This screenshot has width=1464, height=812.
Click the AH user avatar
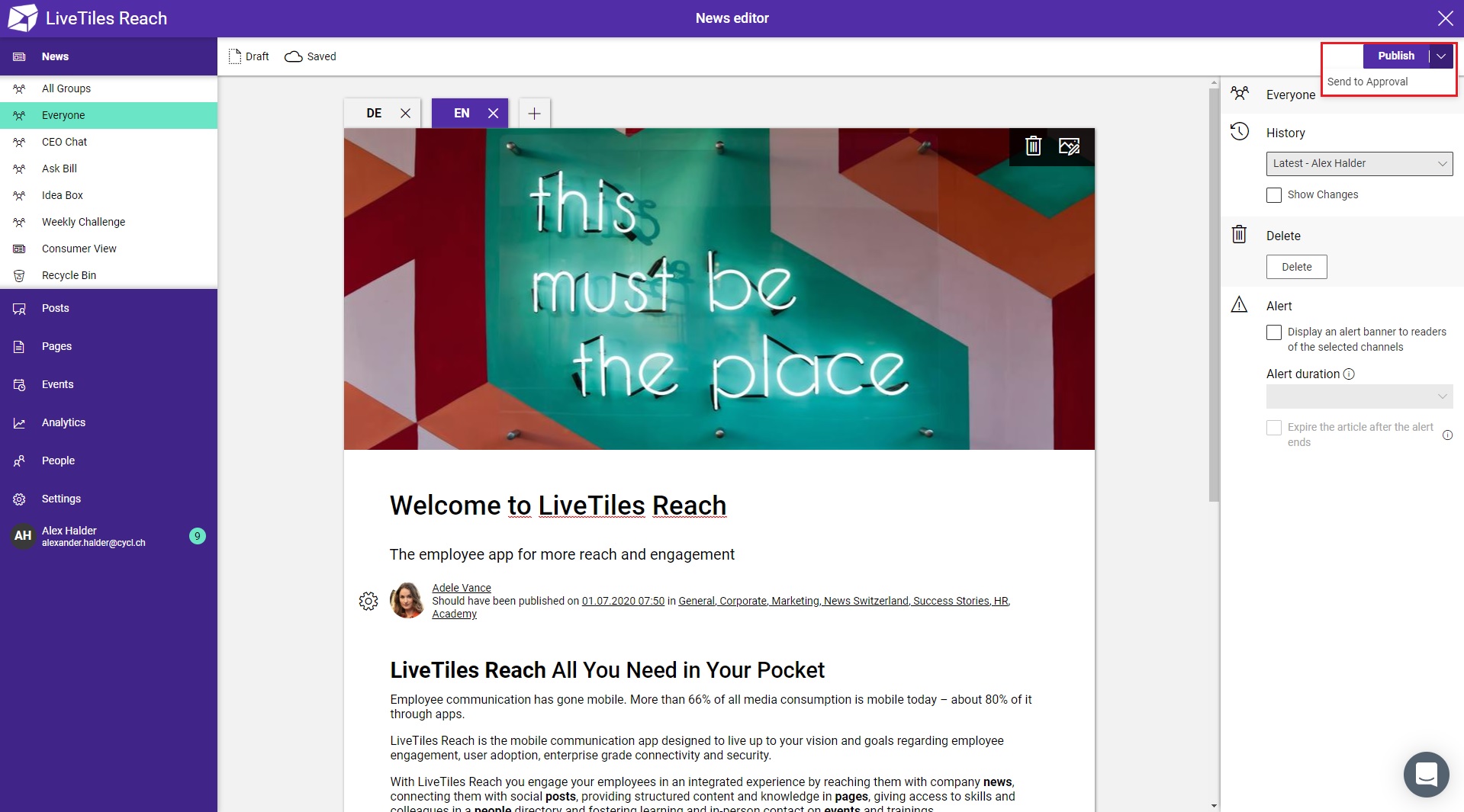(x=23, y=536)
